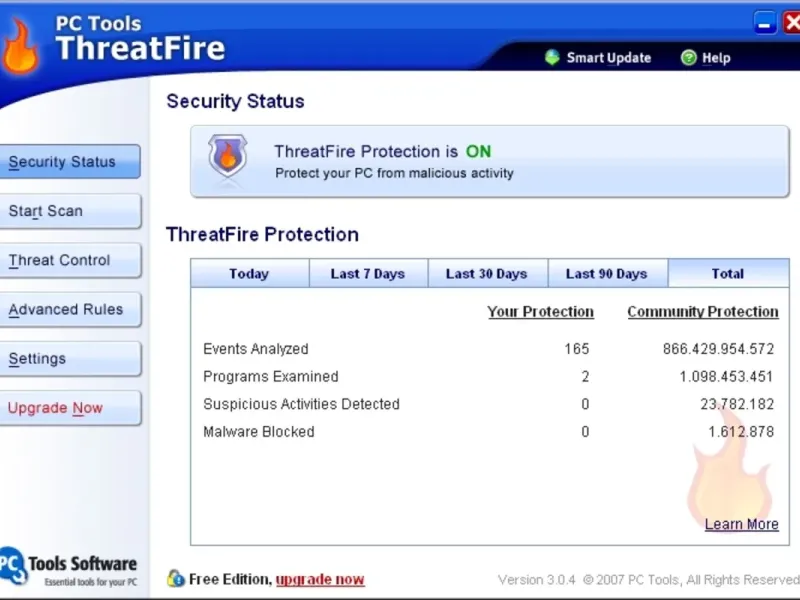Open the Settings page
This screenshot has height=600, width=800.
68,359
